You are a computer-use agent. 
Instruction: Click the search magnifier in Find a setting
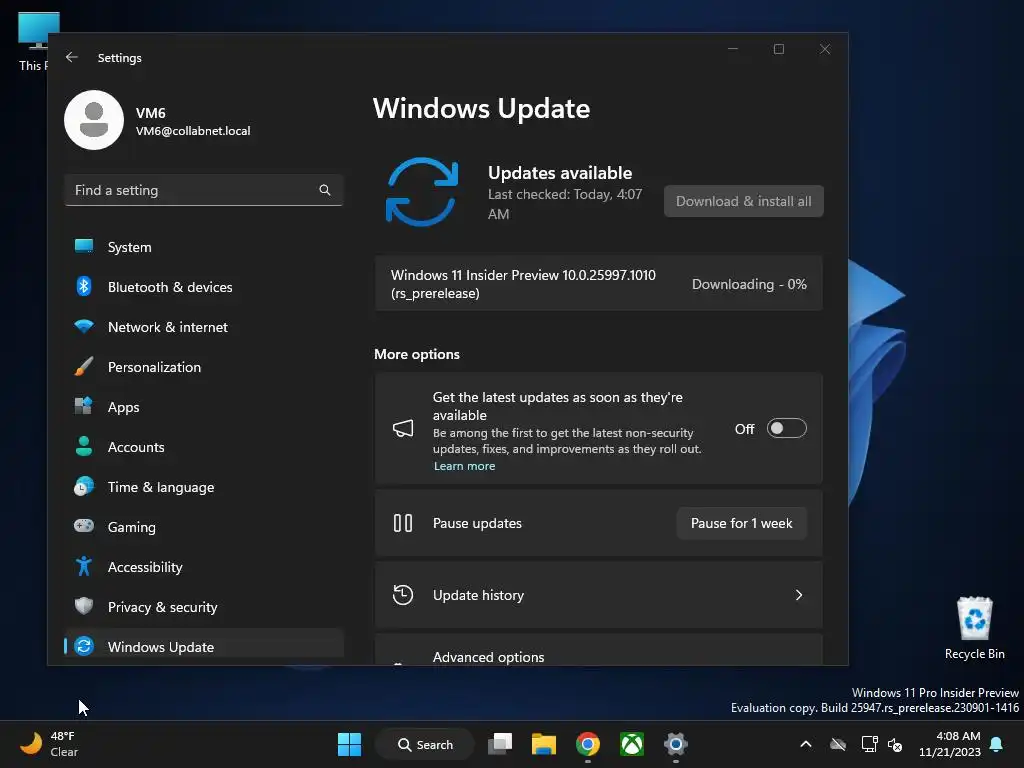coord(325,190)
